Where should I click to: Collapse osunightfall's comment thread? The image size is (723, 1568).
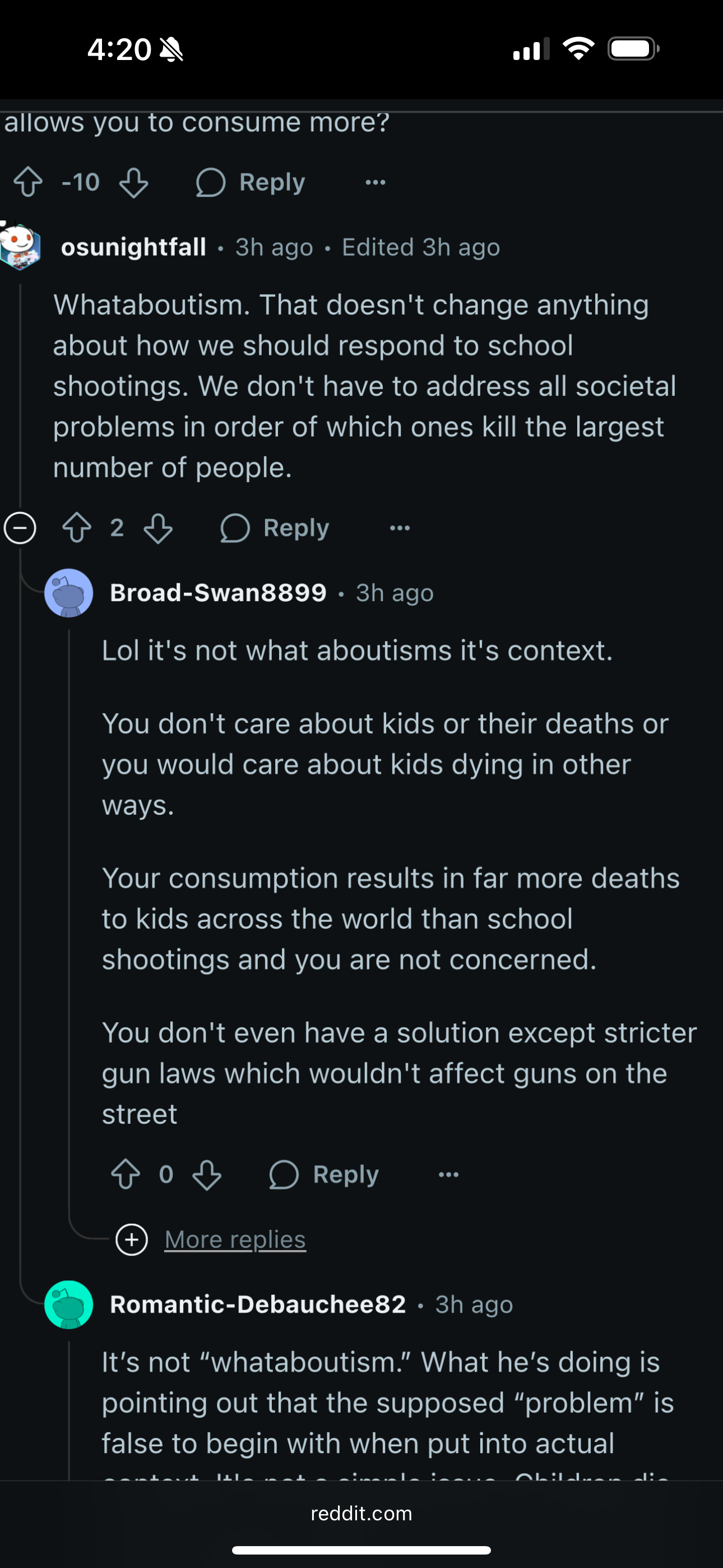pos(20,528)
